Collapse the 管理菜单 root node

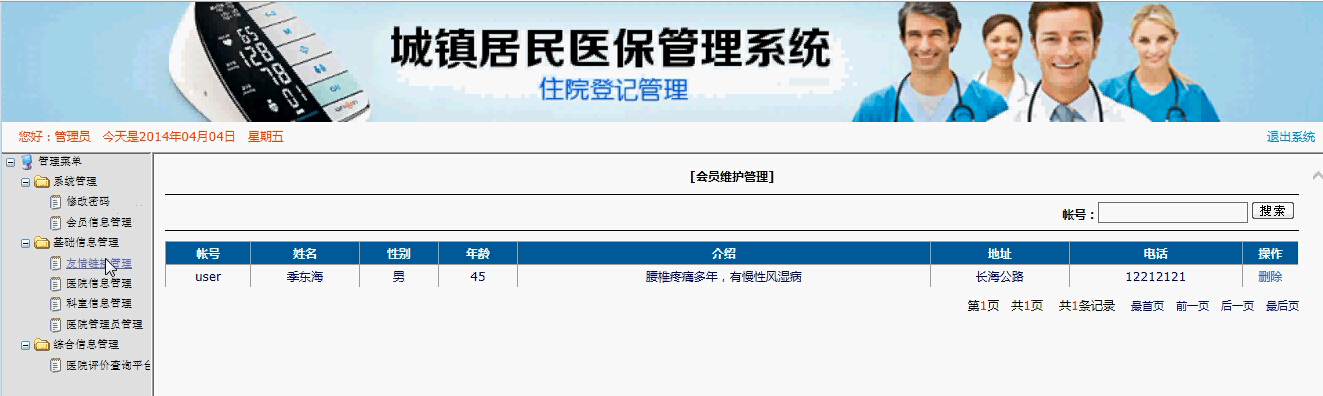tap(10, 162)
